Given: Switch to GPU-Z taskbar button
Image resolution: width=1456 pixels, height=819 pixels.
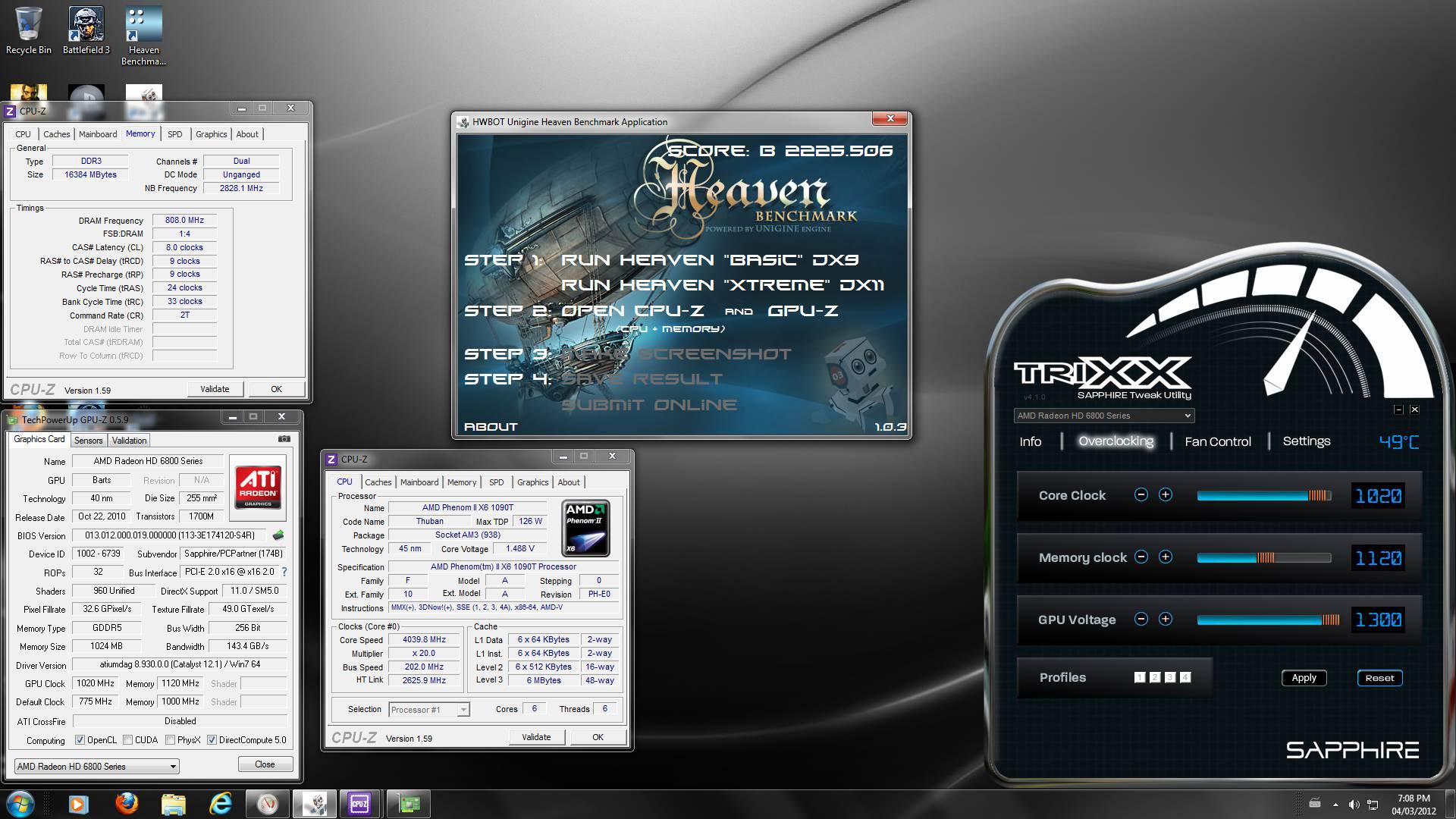Looking at the screenshot, I should coord(409,804).
